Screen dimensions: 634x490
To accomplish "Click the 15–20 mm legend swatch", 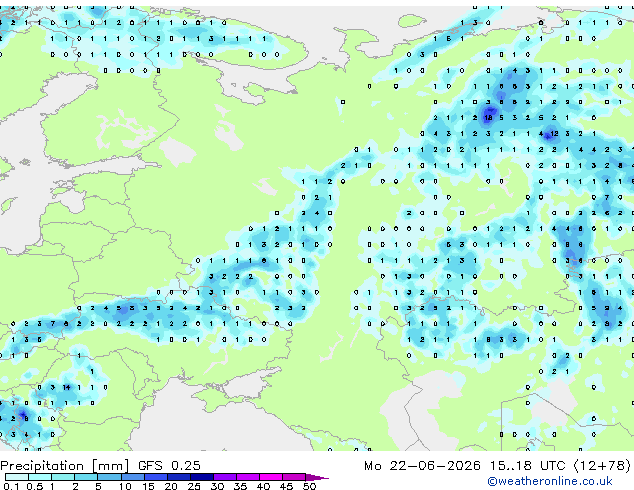I will pos(156,477).
